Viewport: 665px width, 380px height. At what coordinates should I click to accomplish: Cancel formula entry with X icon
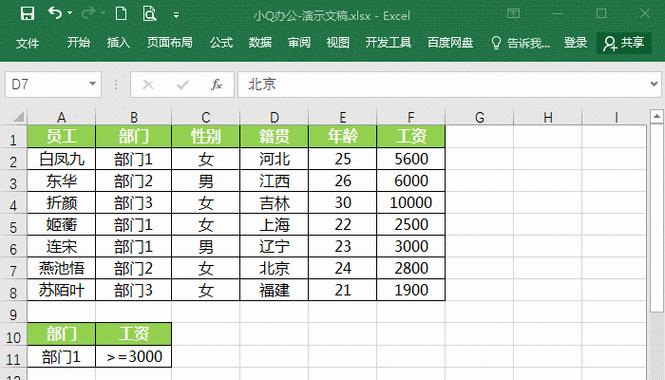[x=148, y=85]
